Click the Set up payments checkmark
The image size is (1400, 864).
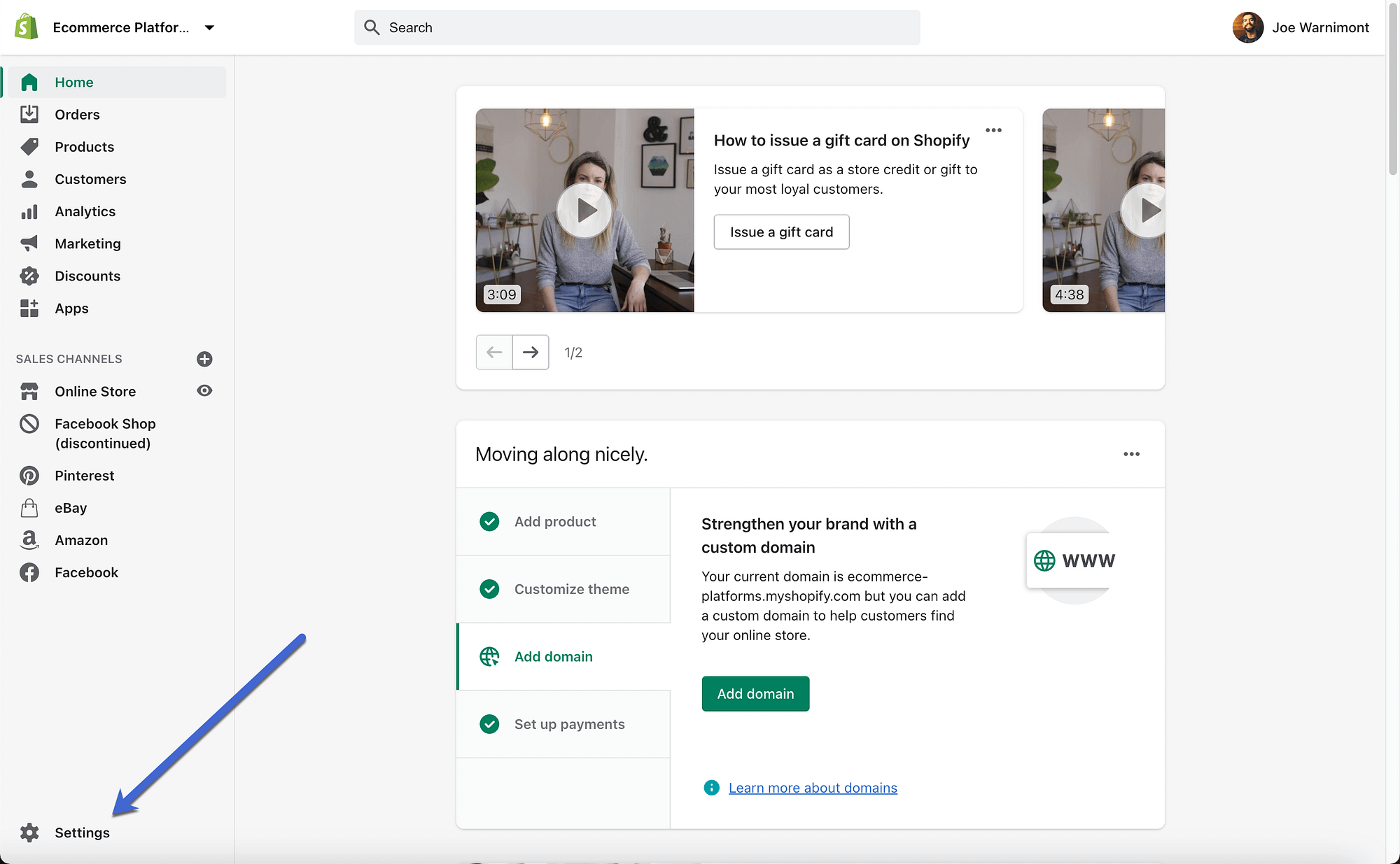tap(489, 724)
